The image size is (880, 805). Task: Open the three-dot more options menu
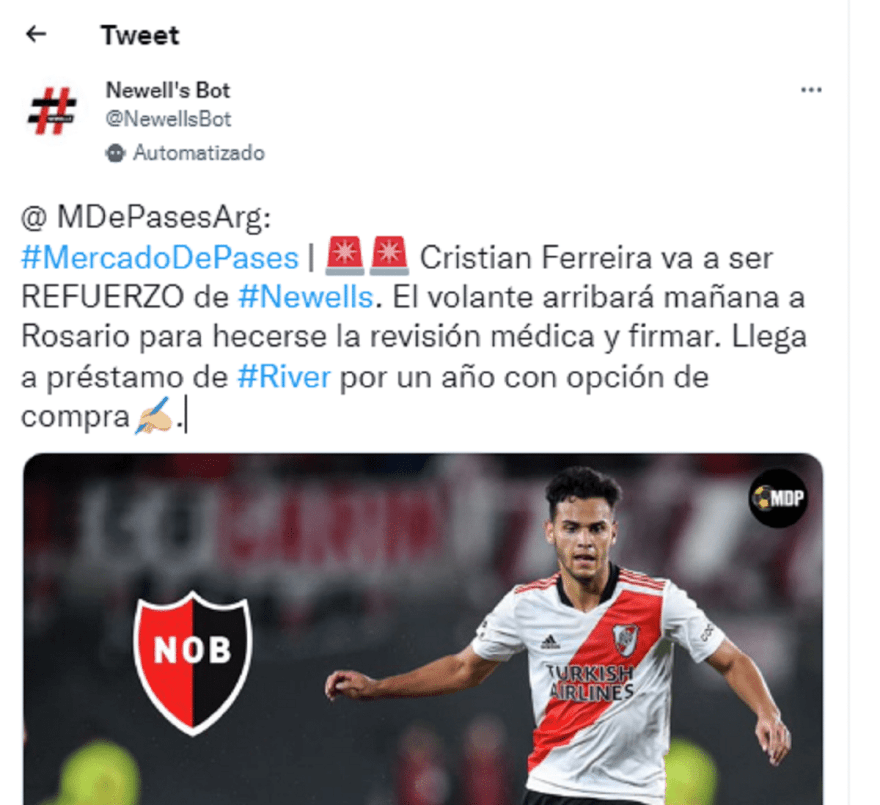click(x=811, y=90)
